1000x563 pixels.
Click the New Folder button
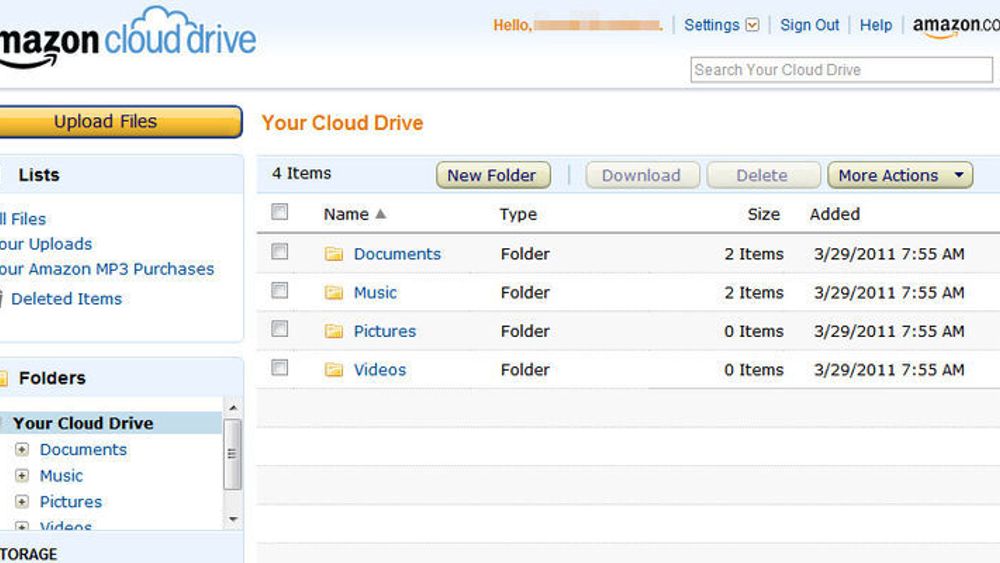click(x=493, y=175)
